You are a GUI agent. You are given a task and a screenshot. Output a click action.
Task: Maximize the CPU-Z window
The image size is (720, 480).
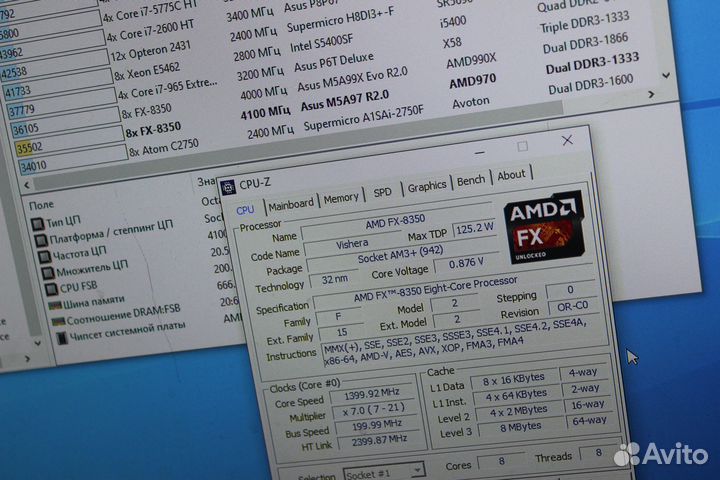click(523, 147)
